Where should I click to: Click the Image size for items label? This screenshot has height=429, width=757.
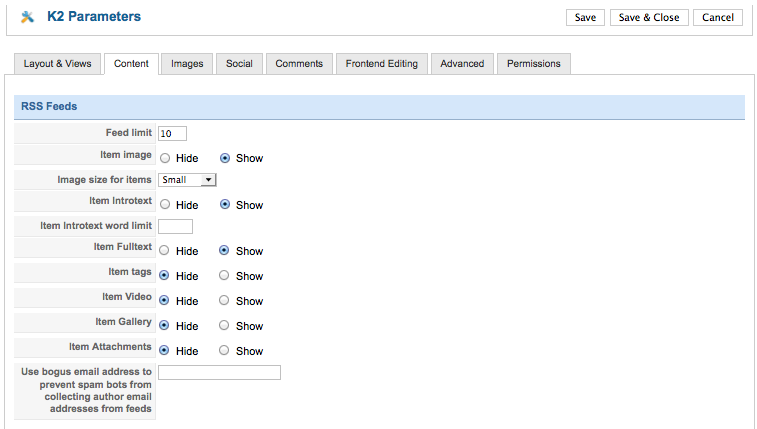(104, 180)
